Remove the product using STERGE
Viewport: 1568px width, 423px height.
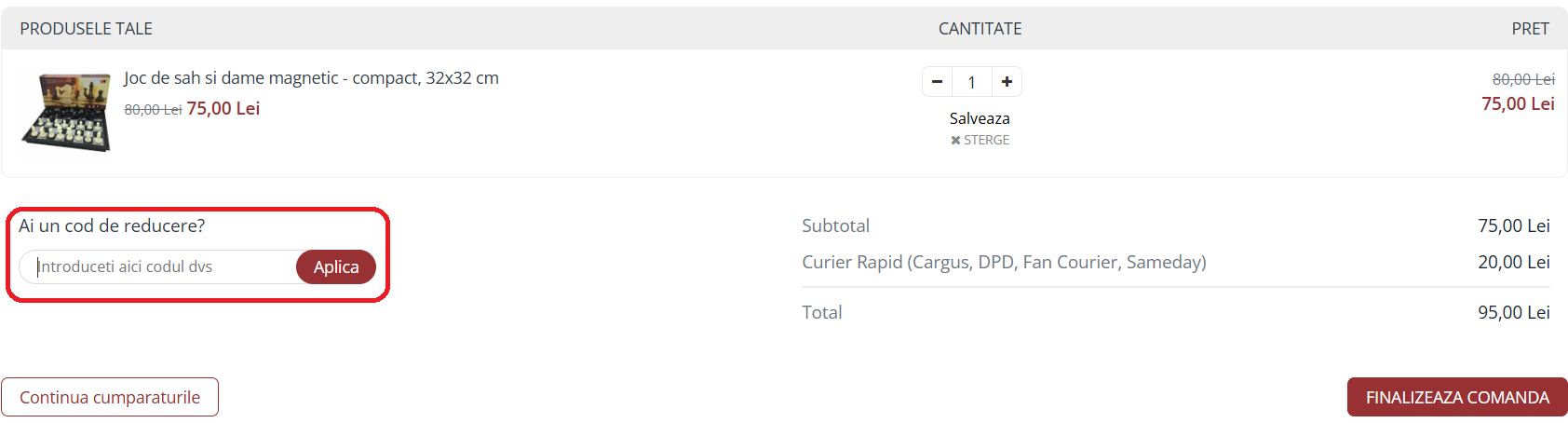click(980, 140)
